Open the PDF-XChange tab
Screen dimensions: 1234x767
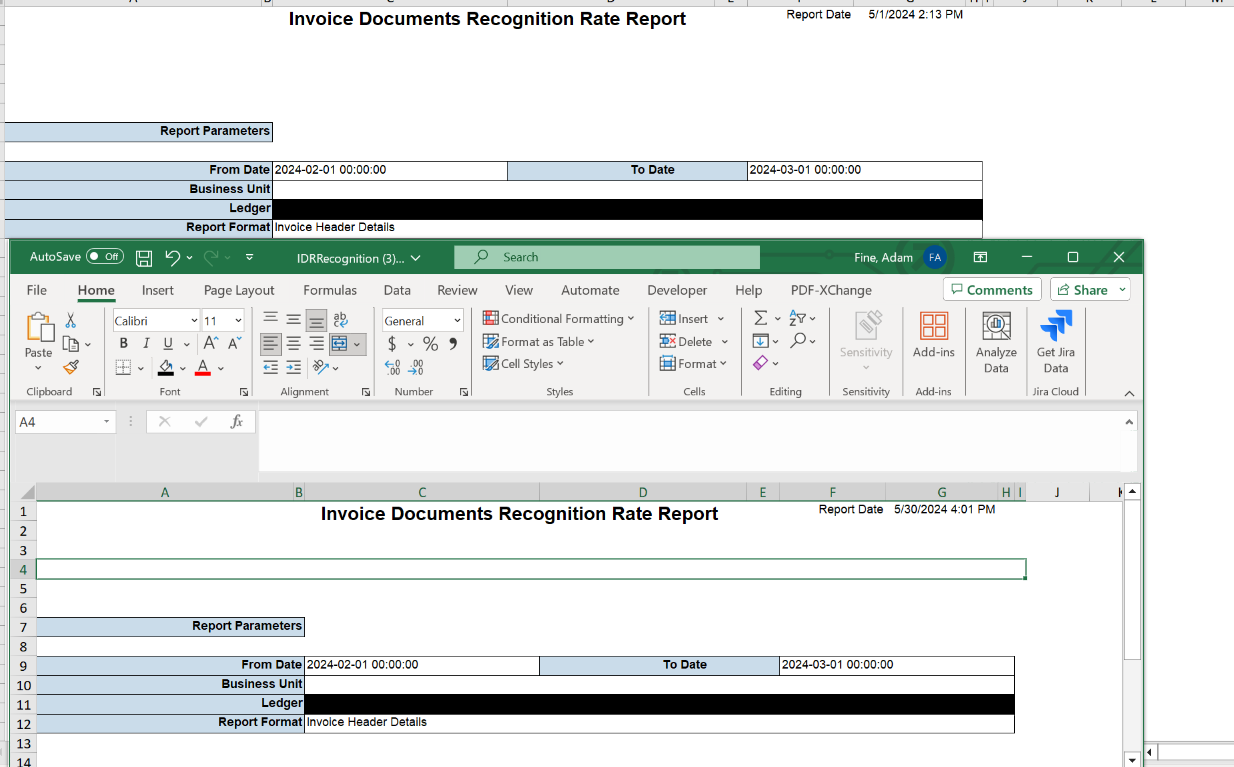[x=830, y=290]
